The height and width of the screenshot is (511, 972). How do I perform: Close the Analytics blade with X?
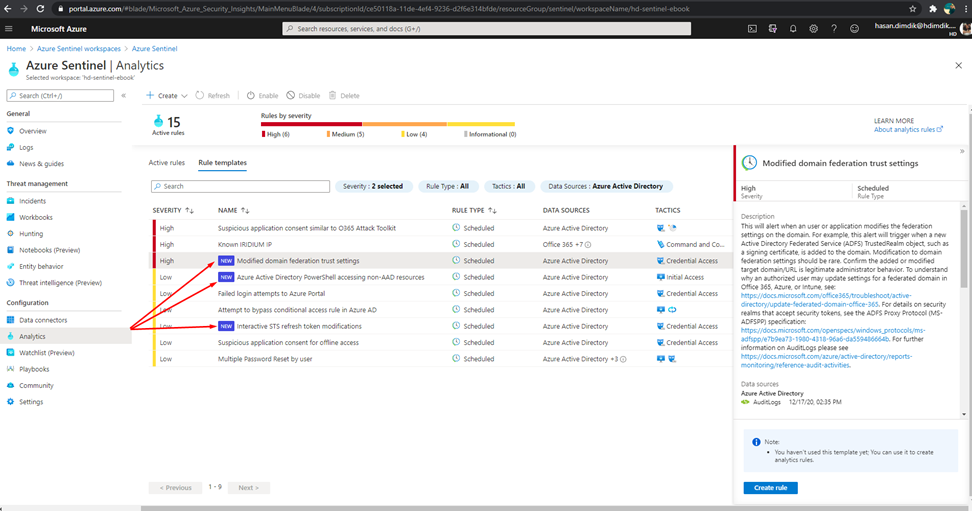[x=958, y=66]
